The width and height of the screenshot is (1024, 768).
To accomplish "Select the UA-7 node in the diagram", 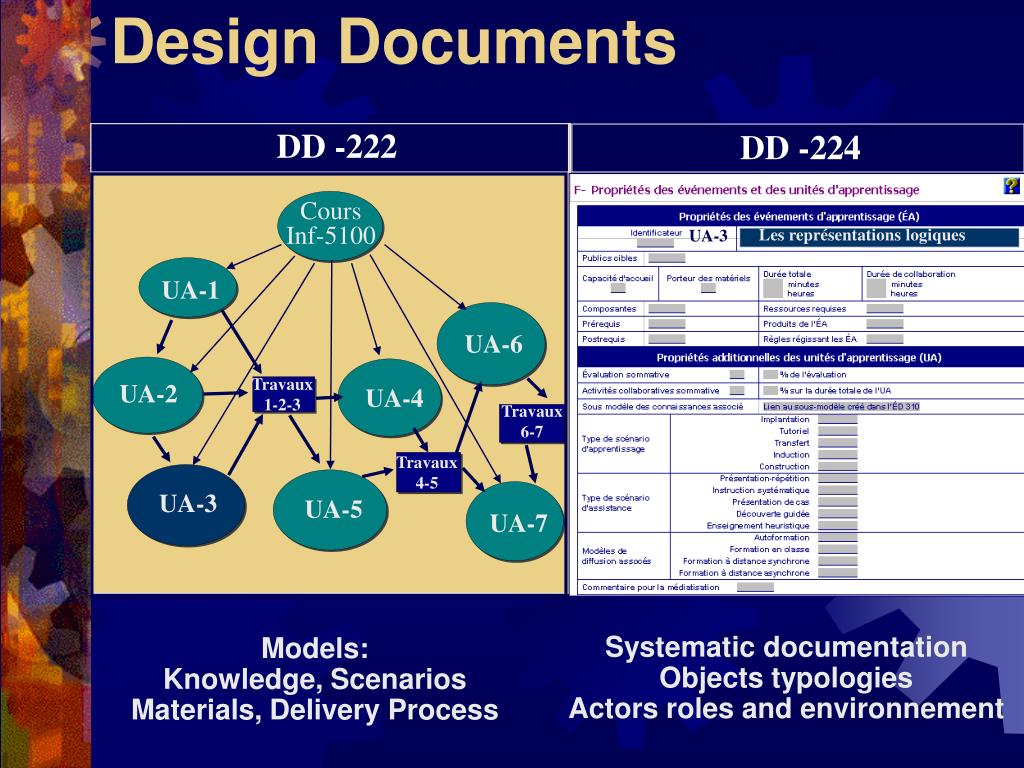I will coord(515,522).
